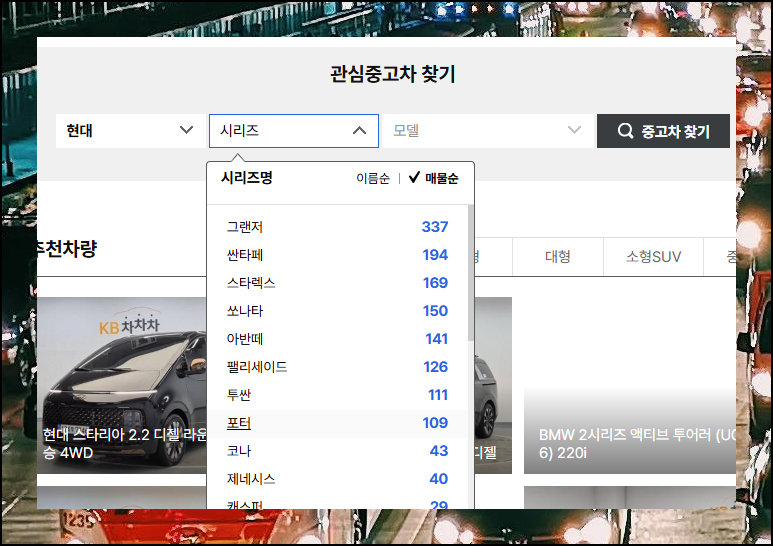
Task: Click the 126 count next to 팰리세이드
Action: (436, 367)
